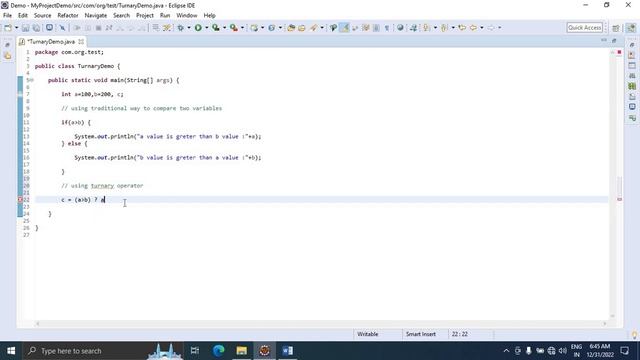
Task: Click the Open Task icon
Action: click(302, 28)
